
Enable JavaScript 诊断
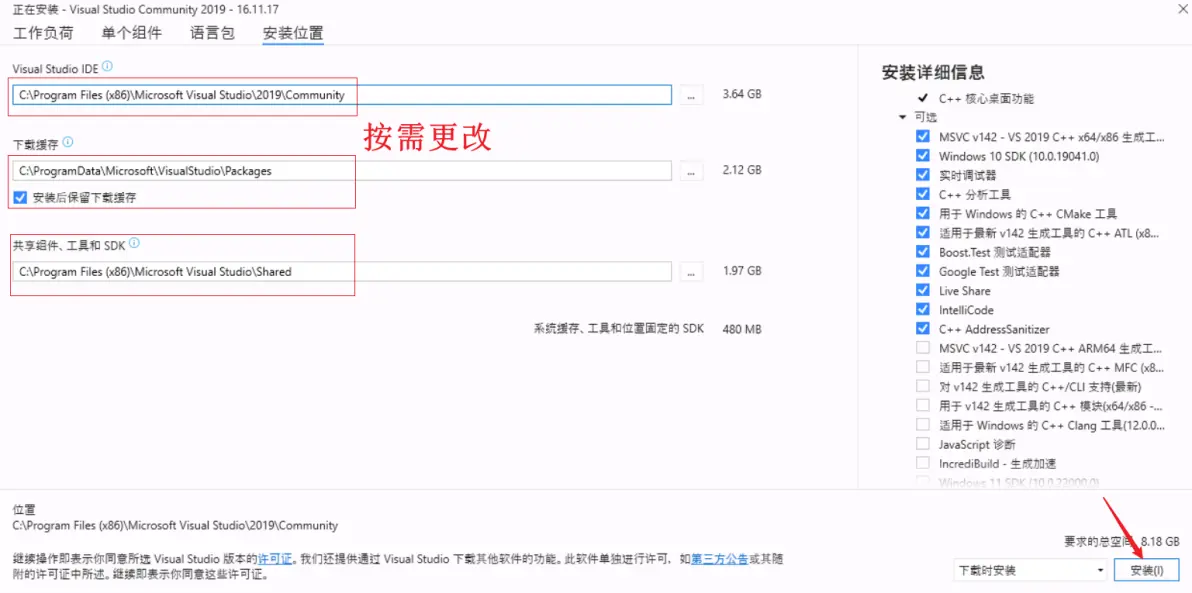point(923,444)
